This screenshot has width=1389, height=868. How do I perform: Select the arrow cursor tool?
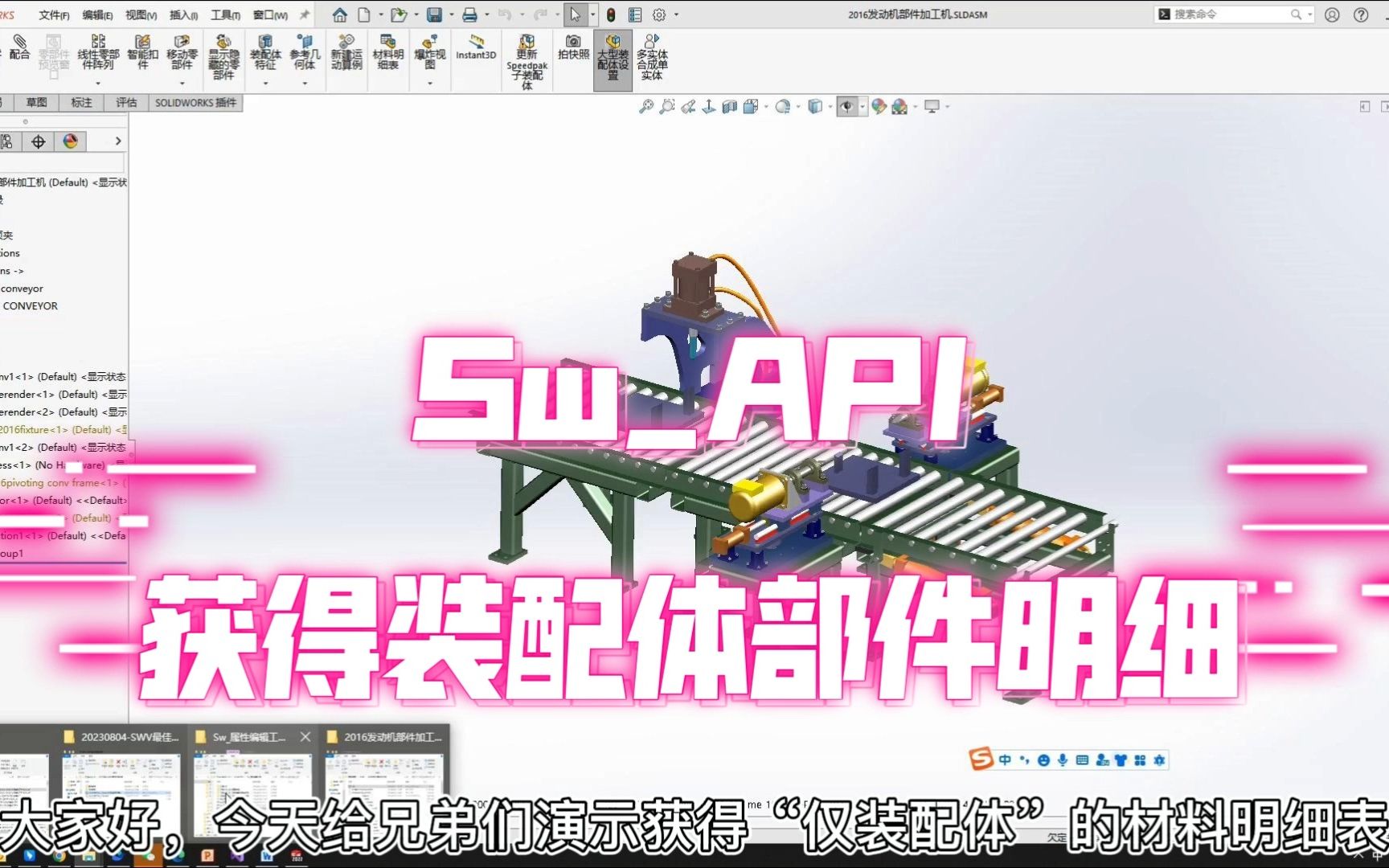(575, 14)
